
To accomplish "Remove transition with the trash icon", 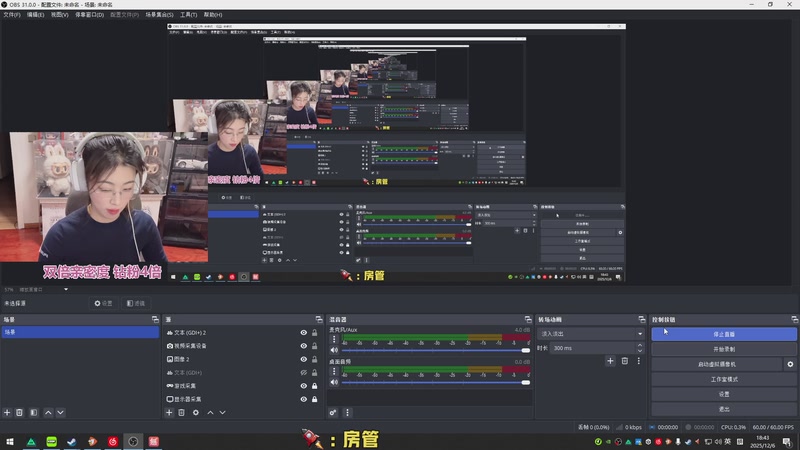I will click(624, 361).
